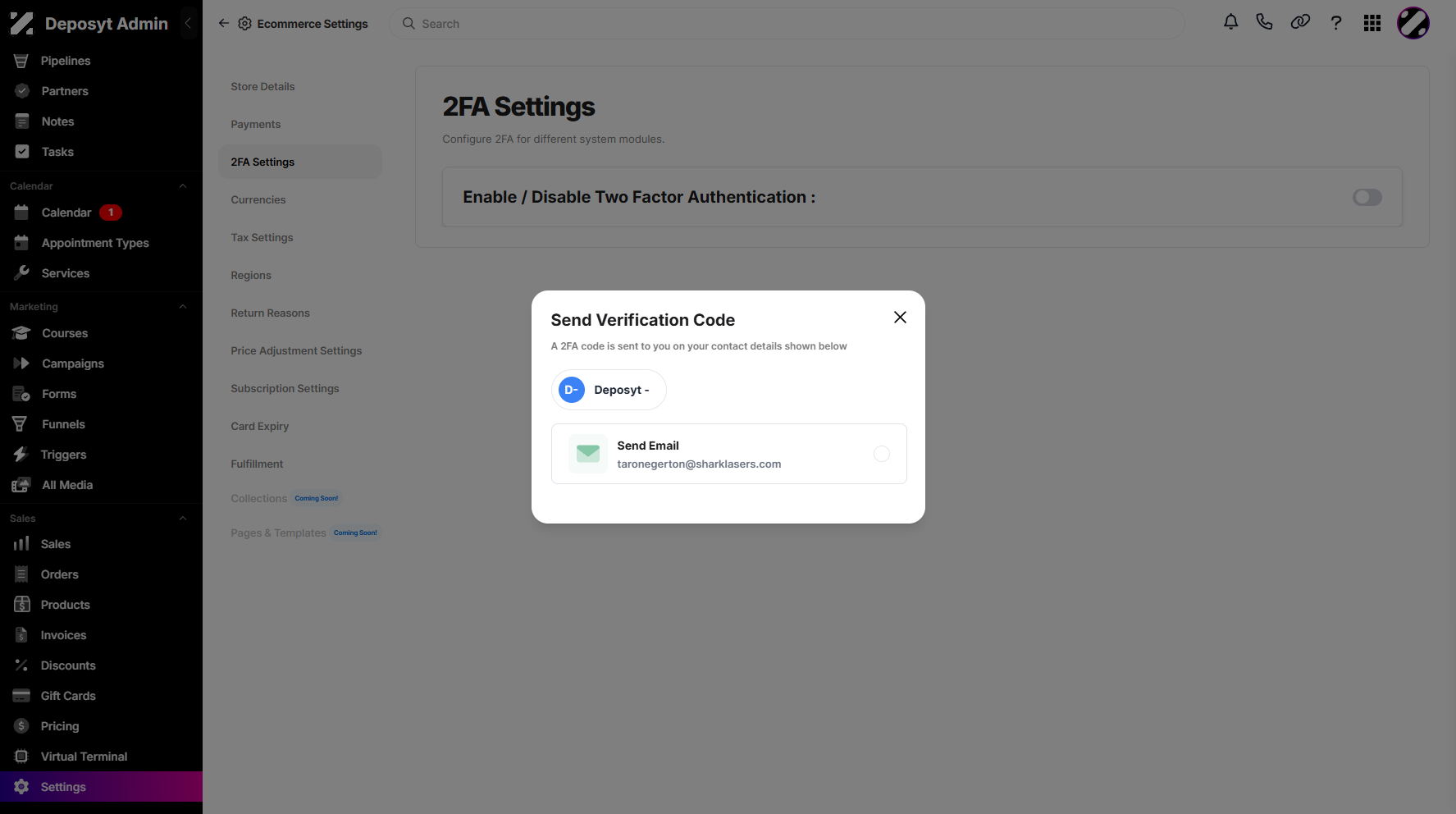Open Virtual Terminal icon
This screenshot has height=814, width=1456.
[x=21, y=757]
